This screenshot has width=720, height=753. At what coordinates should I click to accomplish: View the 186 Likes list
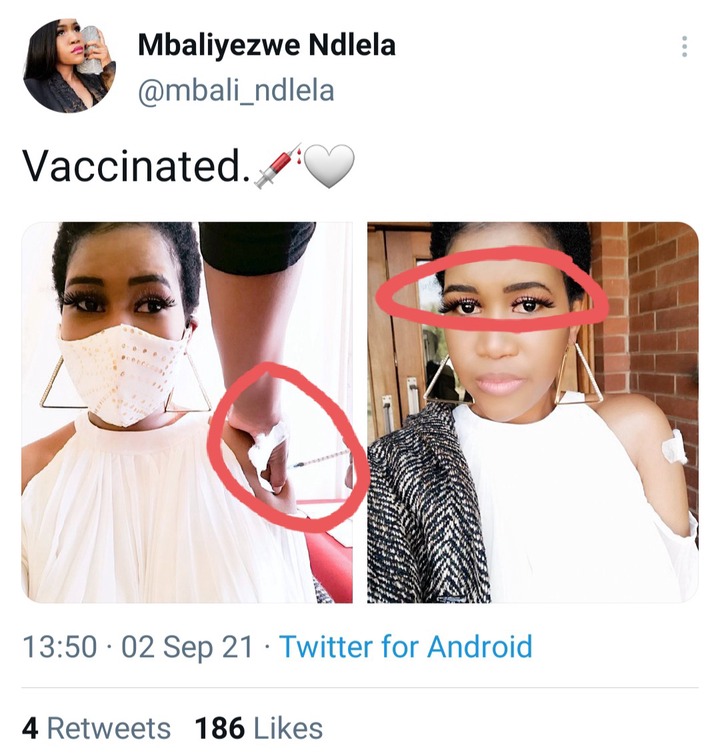click(259, 728)
